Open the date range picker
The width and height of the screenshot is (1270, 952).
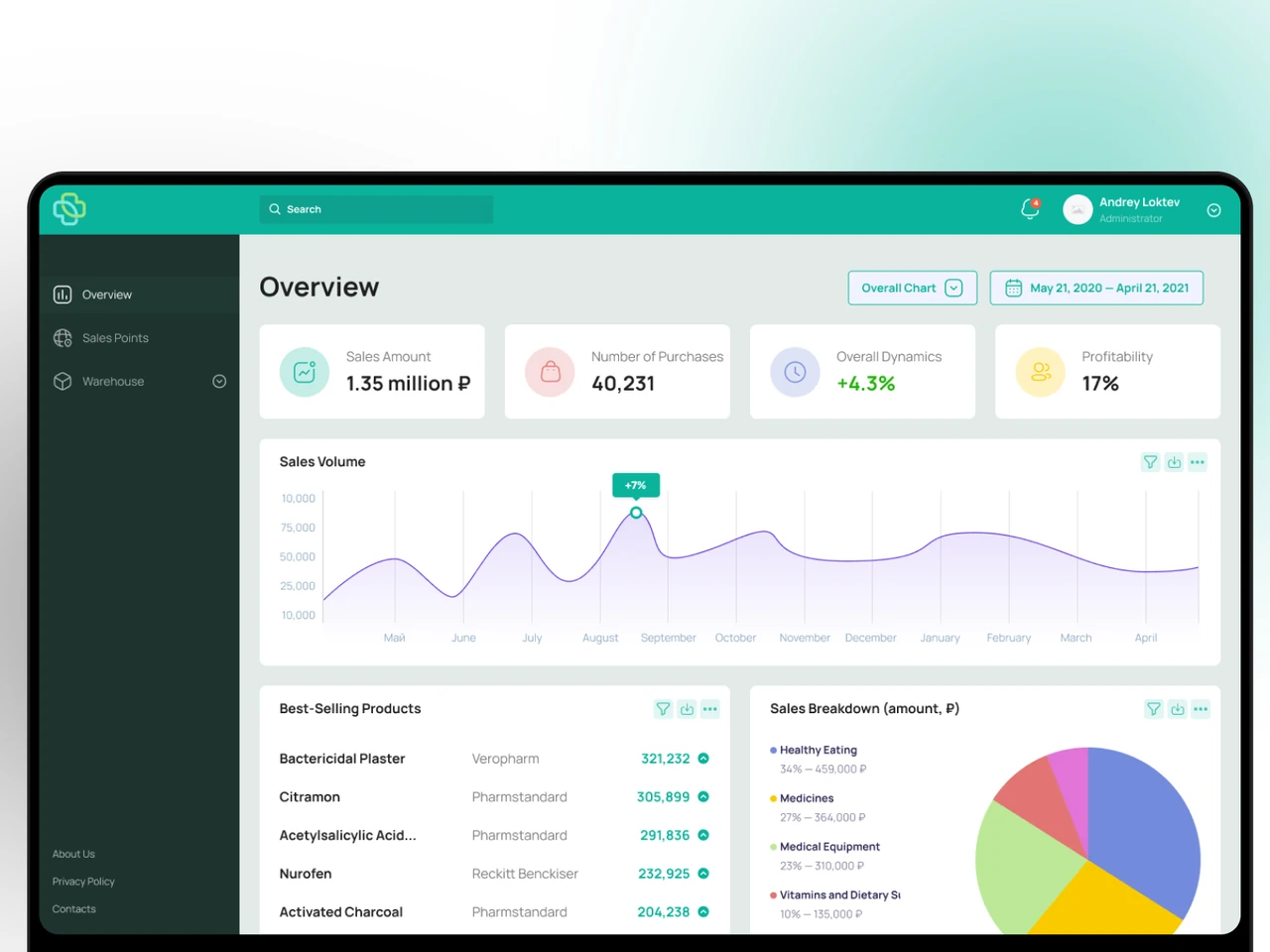(1096, 288)
